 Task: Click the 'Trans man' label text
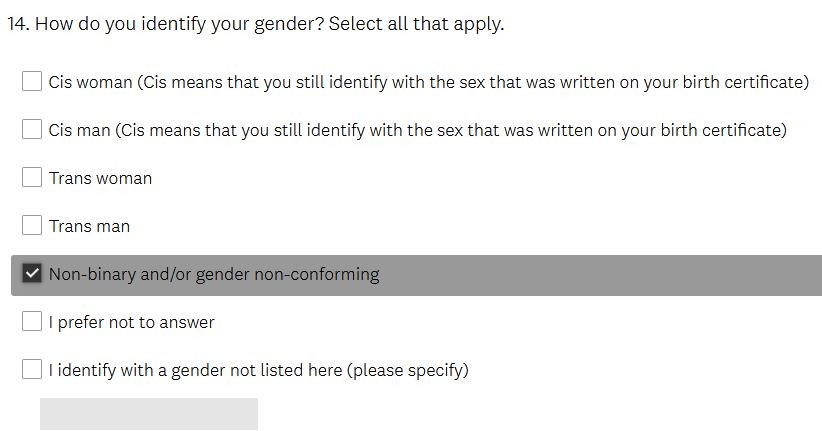(x=89, y=226)
